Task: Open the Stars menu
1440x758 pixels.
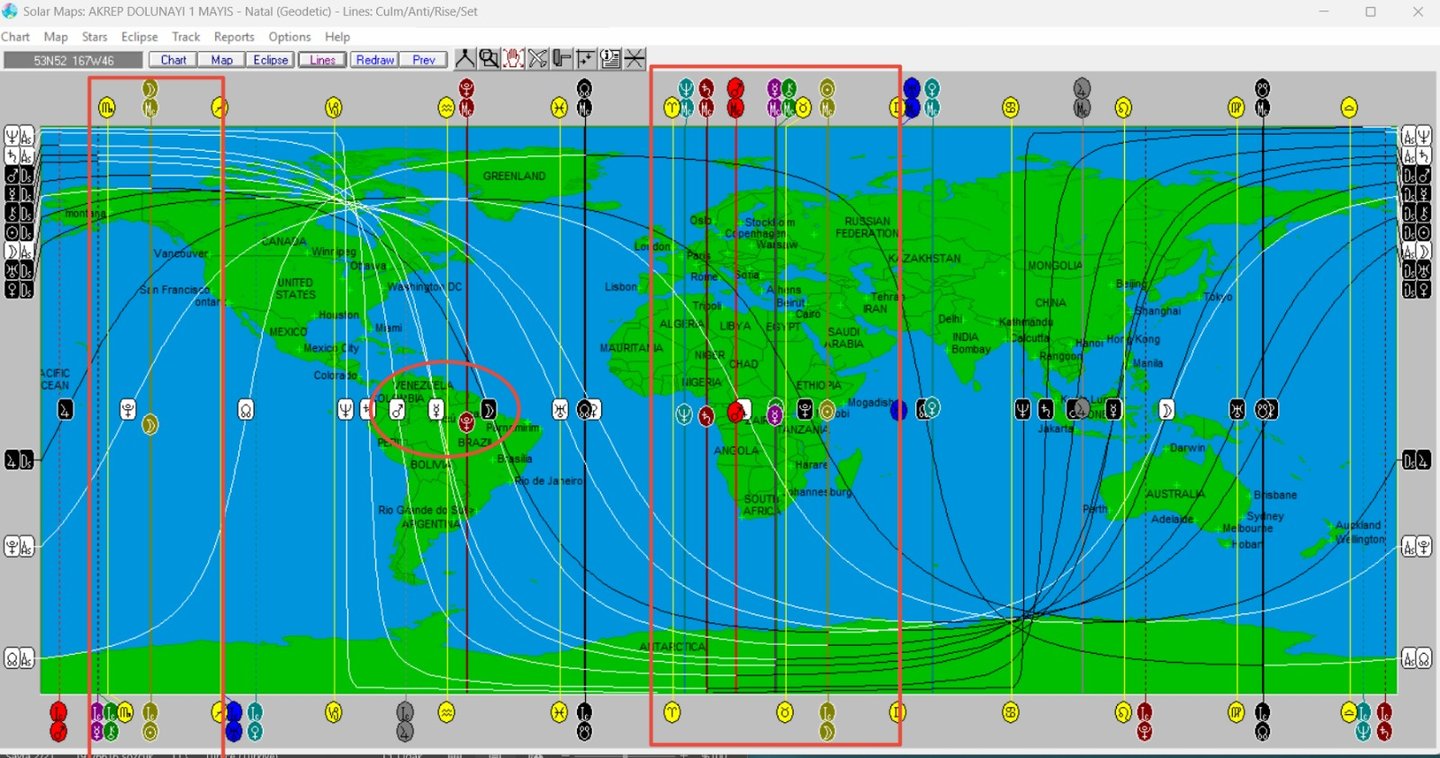Action: (x=95, y=37)
